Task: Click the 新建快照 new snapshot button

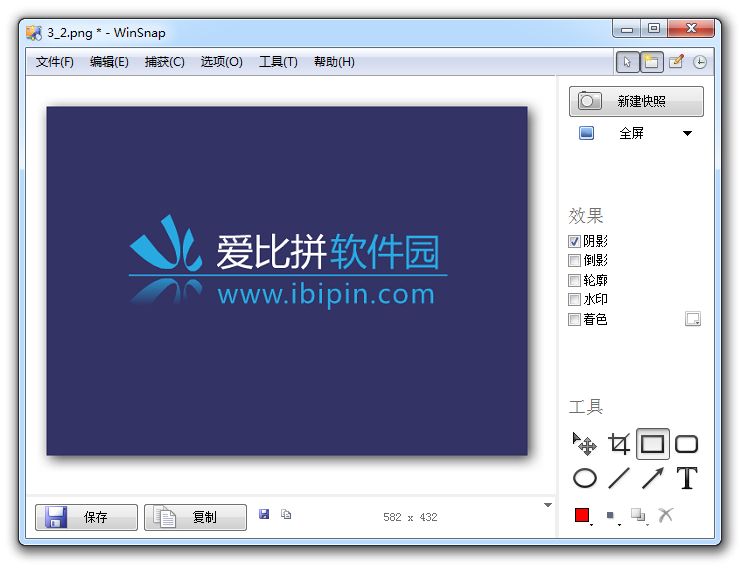Action: click(x=636, y=101)
